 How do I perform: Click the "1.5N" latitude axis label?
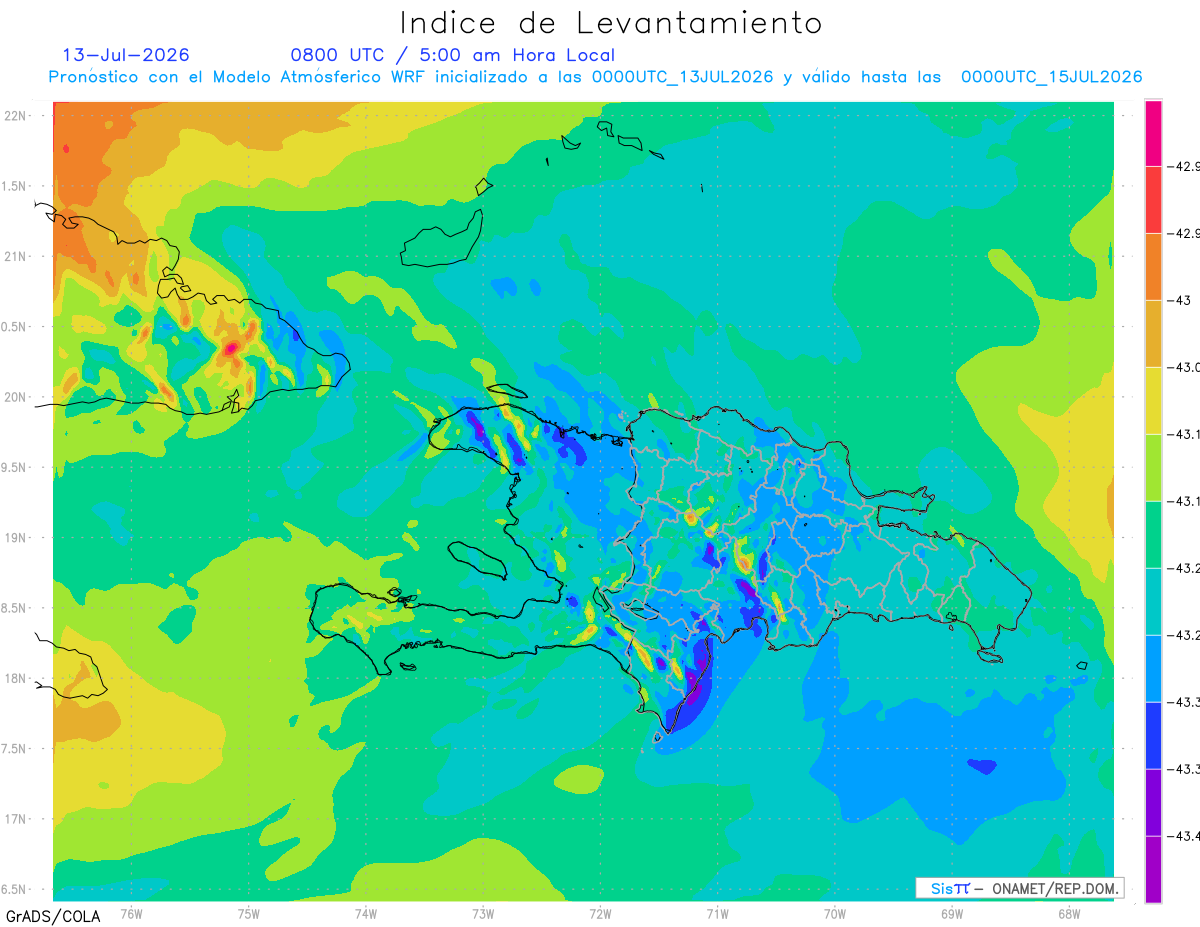[15, 186]
